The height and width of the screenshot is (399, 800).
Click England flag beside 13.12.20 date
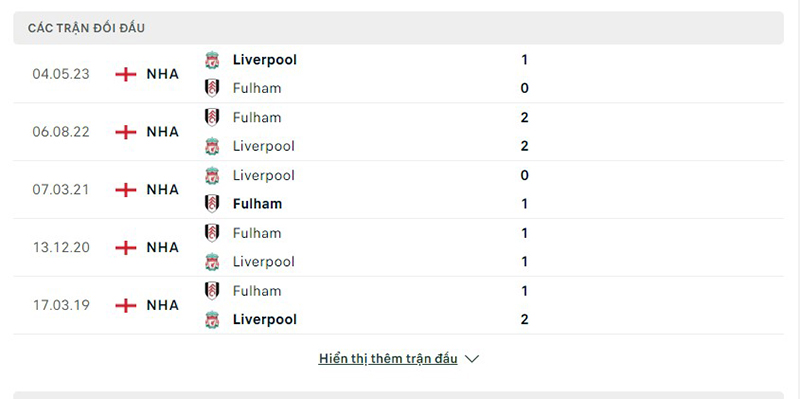126,247
